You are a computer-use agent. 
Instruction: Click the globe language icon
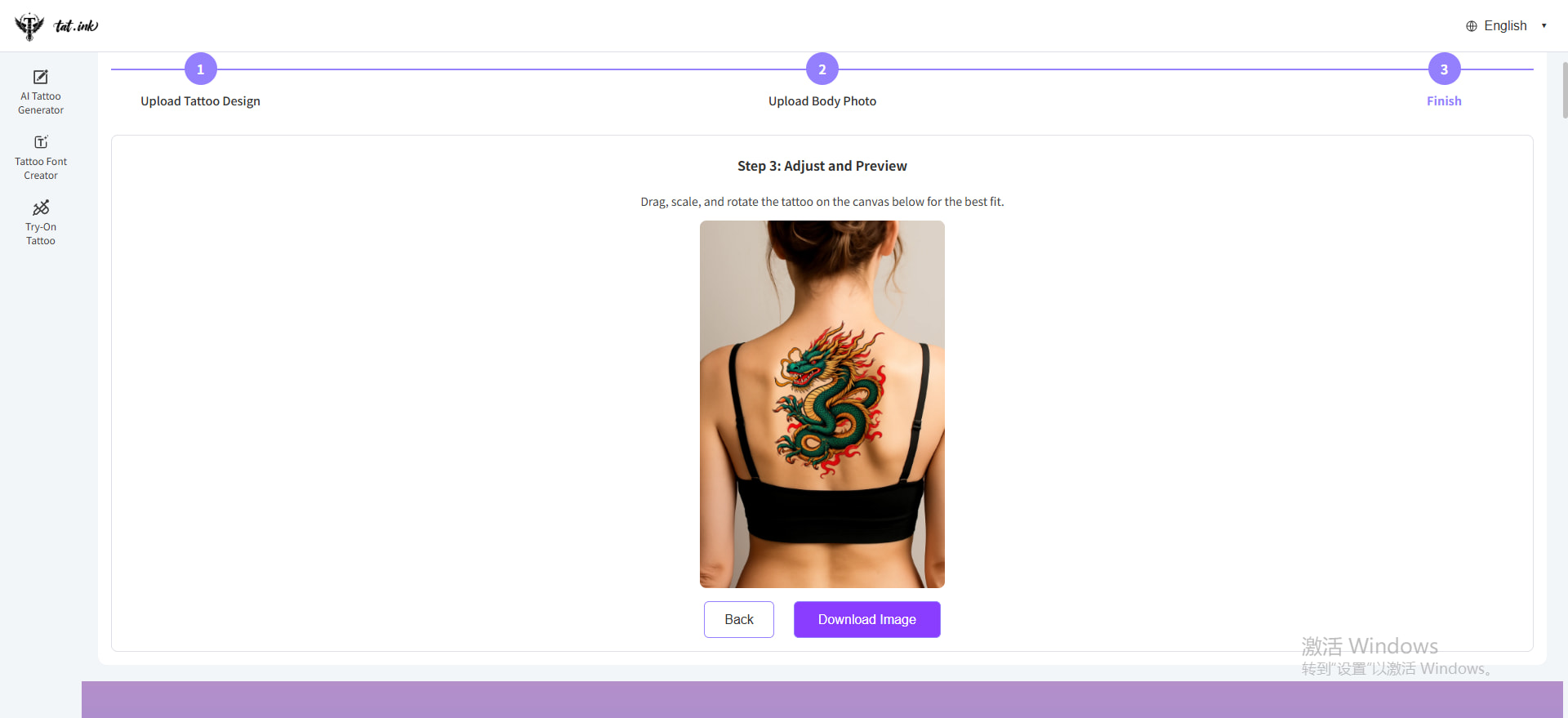tap(1472, 26)
